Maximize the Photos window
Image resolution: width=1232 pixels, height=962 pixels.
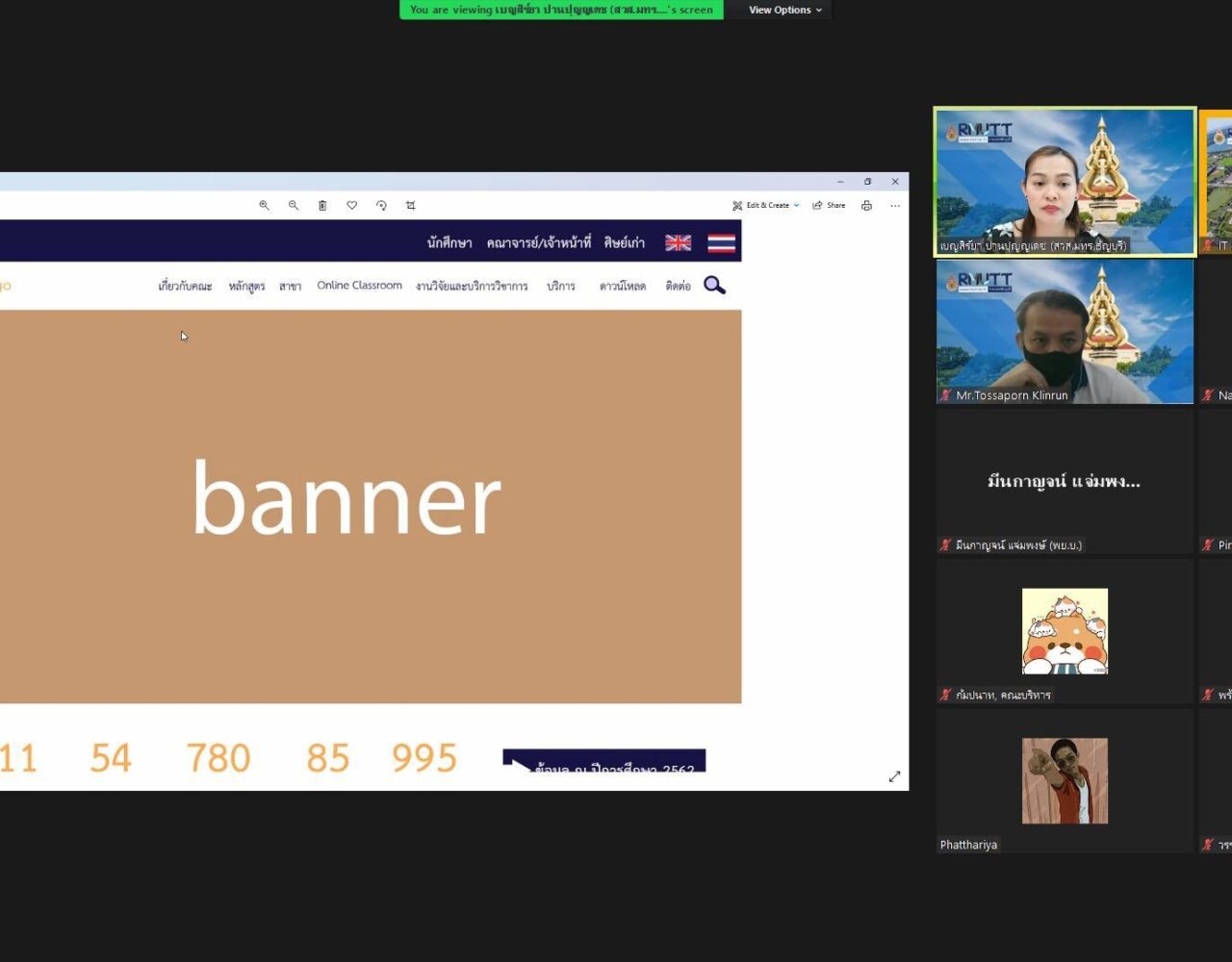pos(867,181)
